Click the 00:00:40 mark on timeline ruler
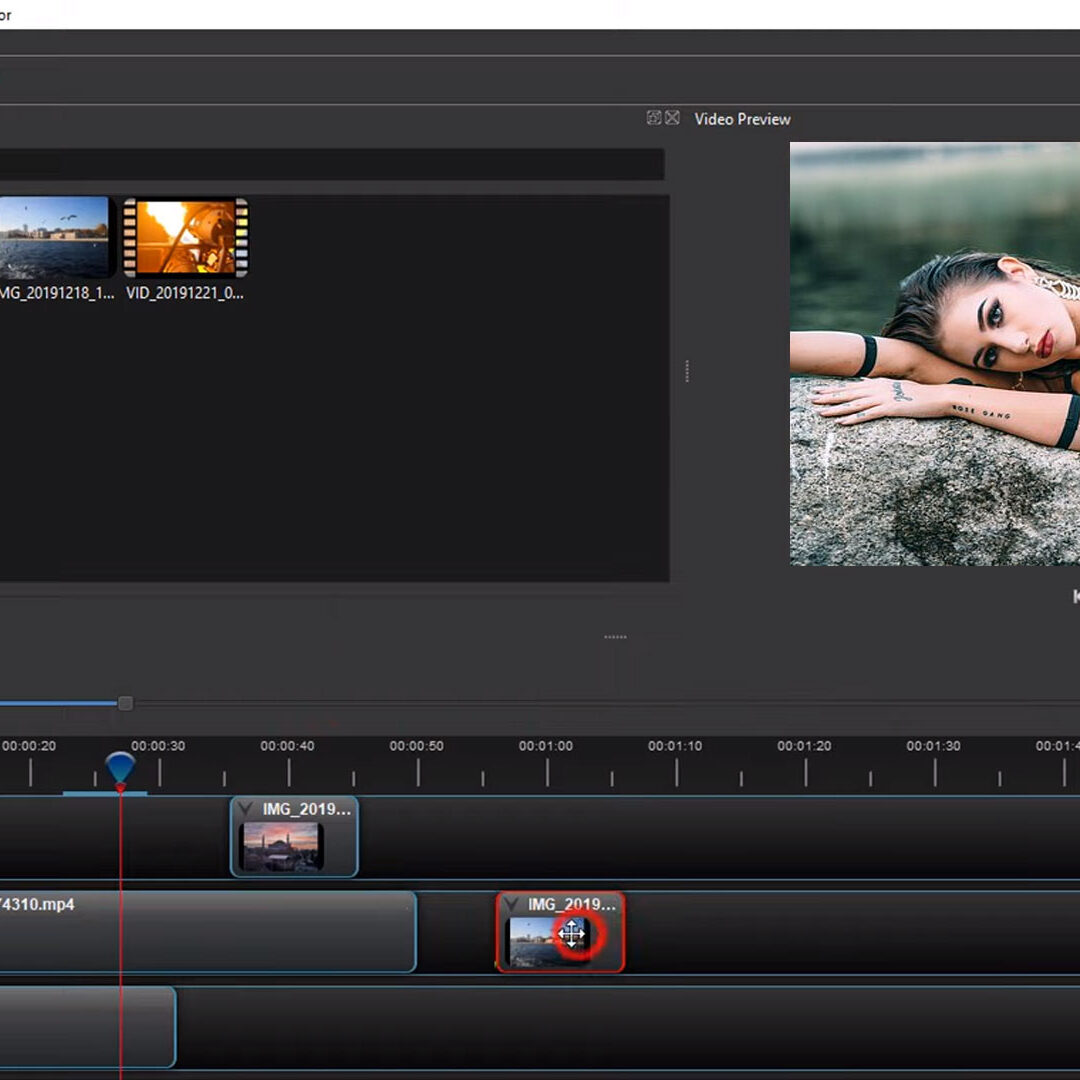Screen dimensions: 1080x1080 click(288, 771)
